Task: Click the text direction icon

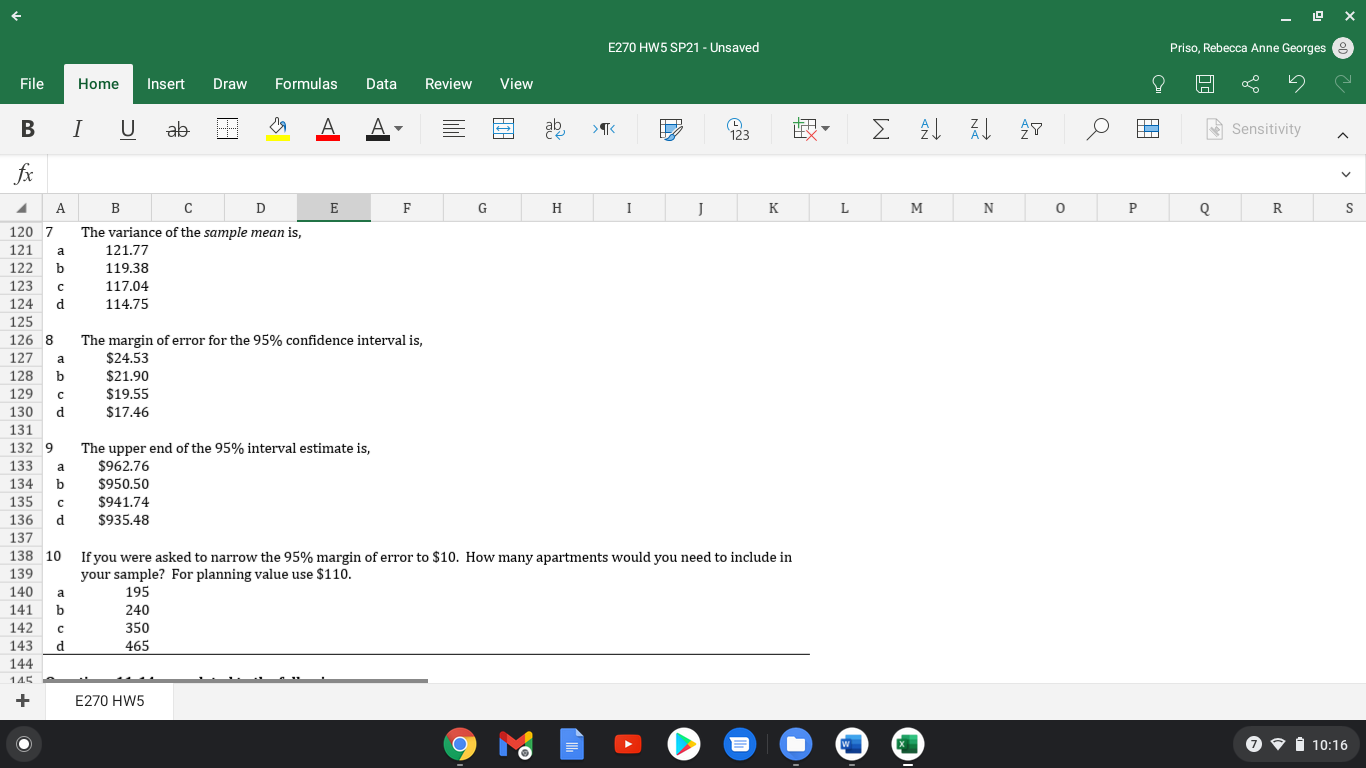Action: [603, 129]
